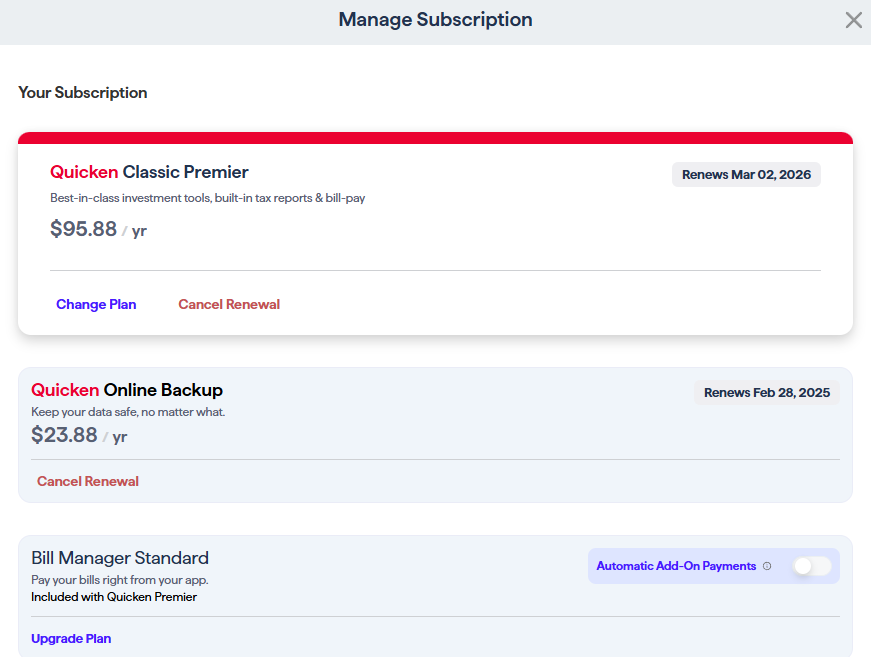Click the Keep your data safe description
This screenshot has height=657, width=871.
pyautogui.click(x=128, y=412)
